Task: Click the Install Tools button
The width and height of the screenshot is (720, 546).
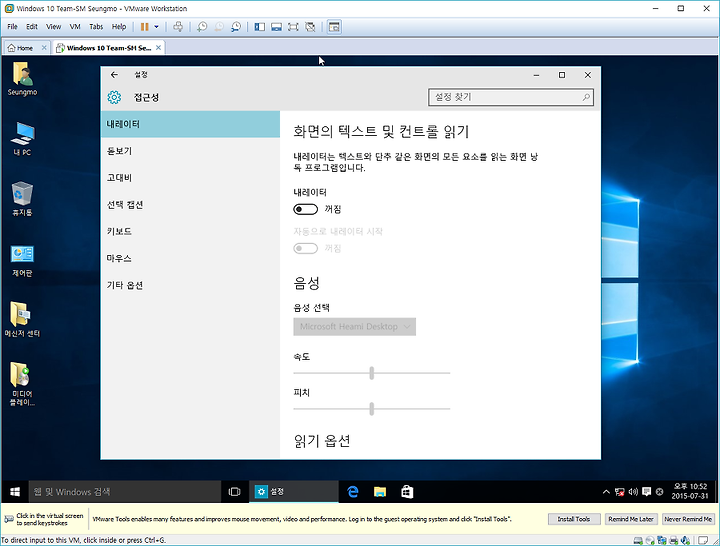Action: 574,519
